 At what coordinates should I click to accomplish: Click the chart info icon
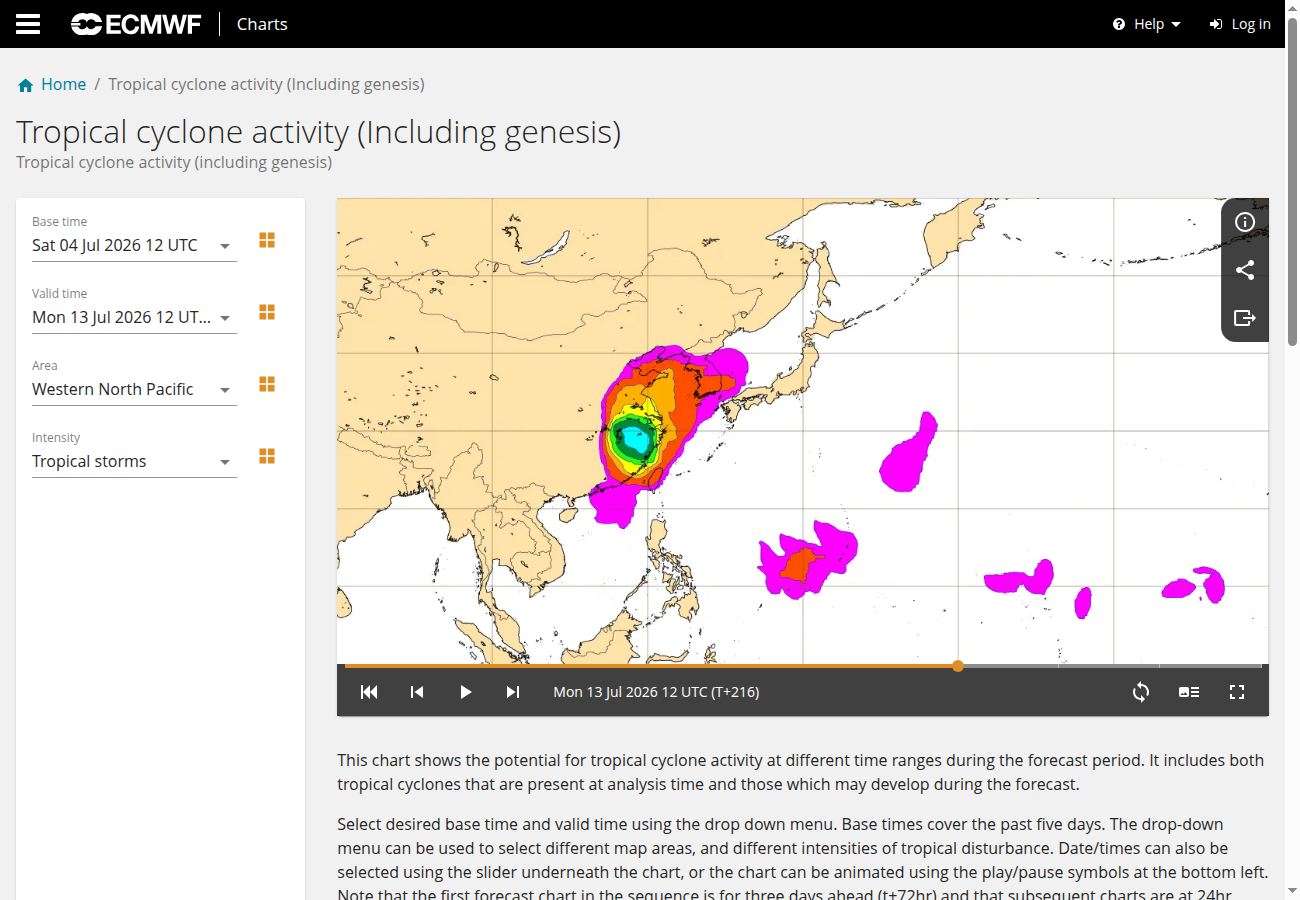[x=1245, y=222]
